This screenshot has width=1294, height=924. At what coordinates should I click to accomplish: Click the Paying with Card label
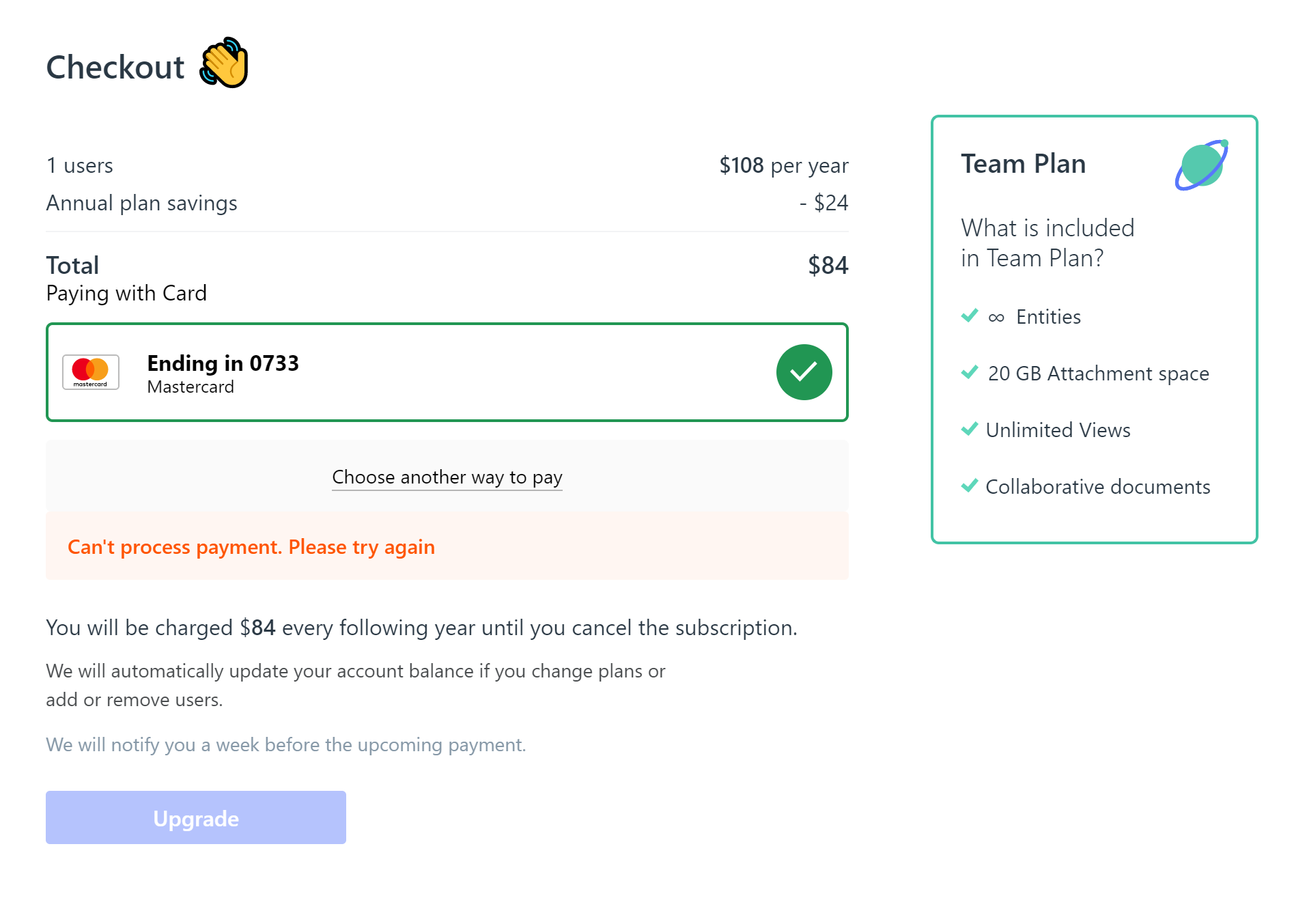point(126,293)
